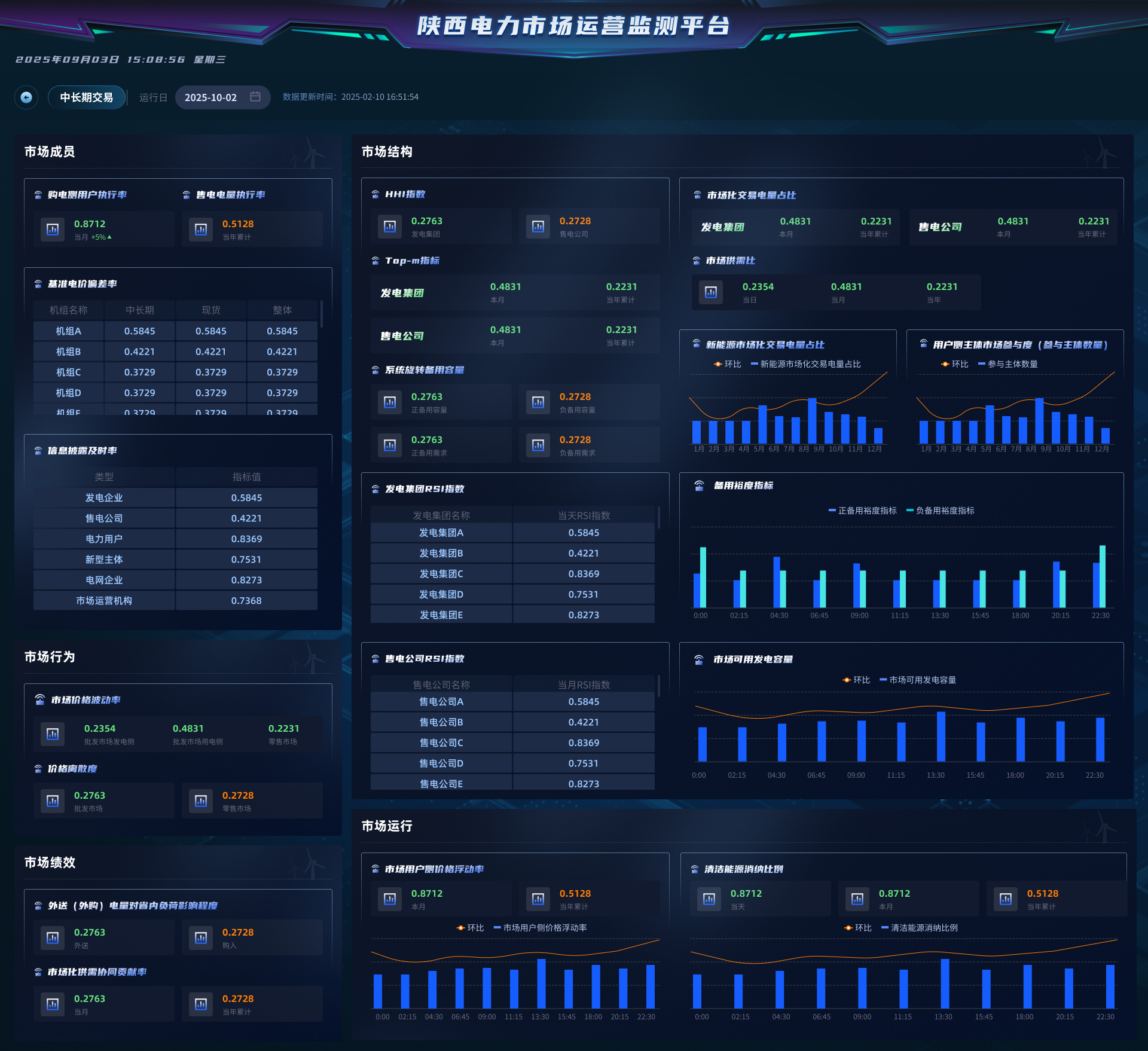Click chart icon next to HHI 售电公司 value
Image resolution: width=1148 pixels, height=1051 pixels.
click(538, 227)
